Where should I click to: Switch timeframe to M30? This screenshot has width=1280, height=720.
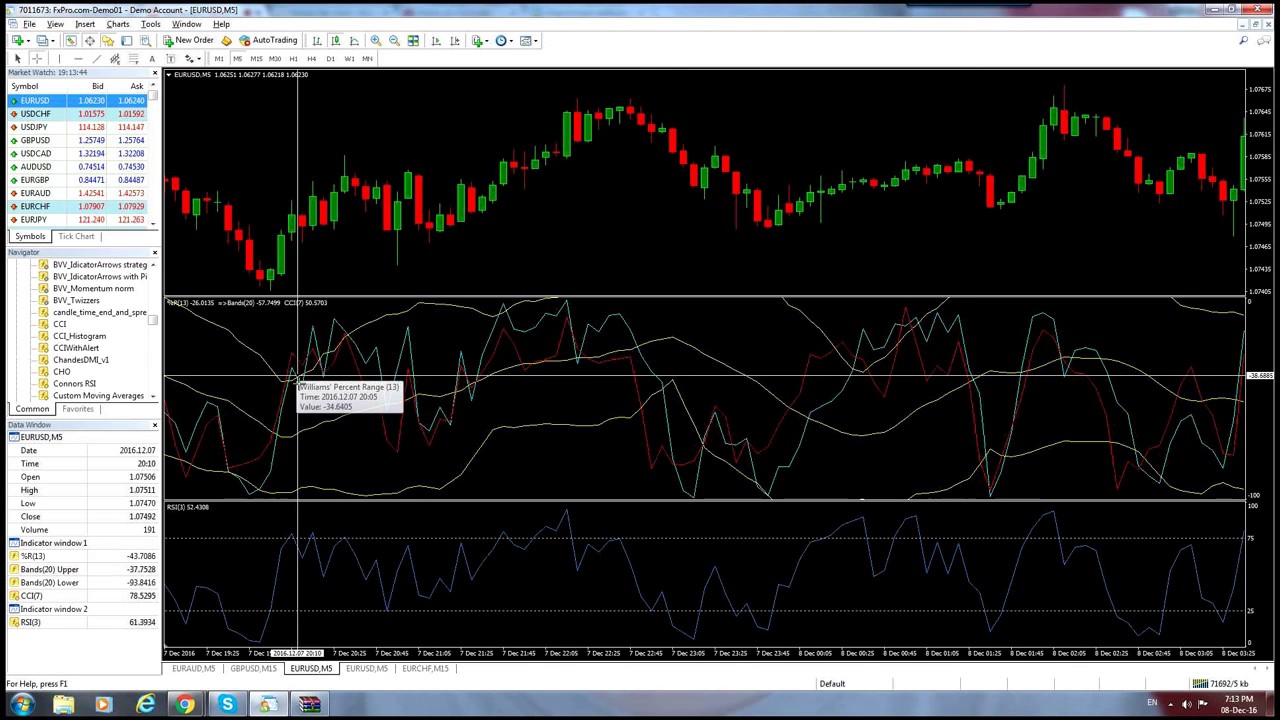coord(275,59)
